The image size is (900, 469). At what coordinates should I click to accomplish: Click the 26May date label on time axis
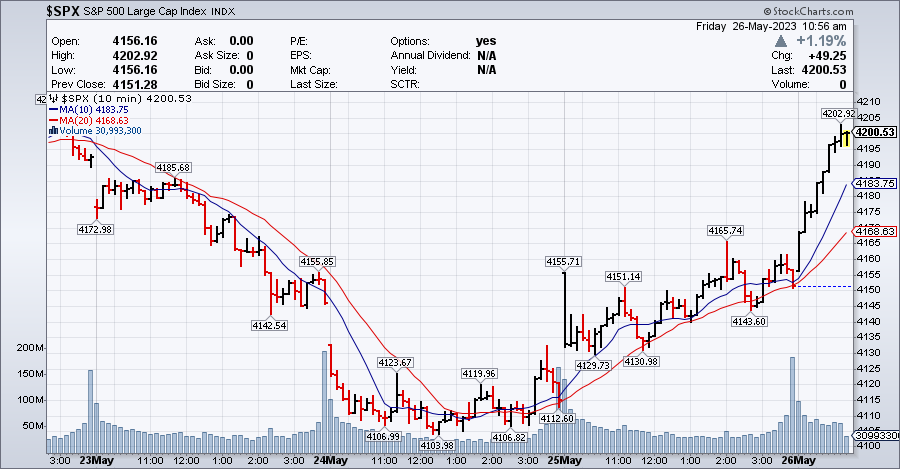(x=798, y=461)
